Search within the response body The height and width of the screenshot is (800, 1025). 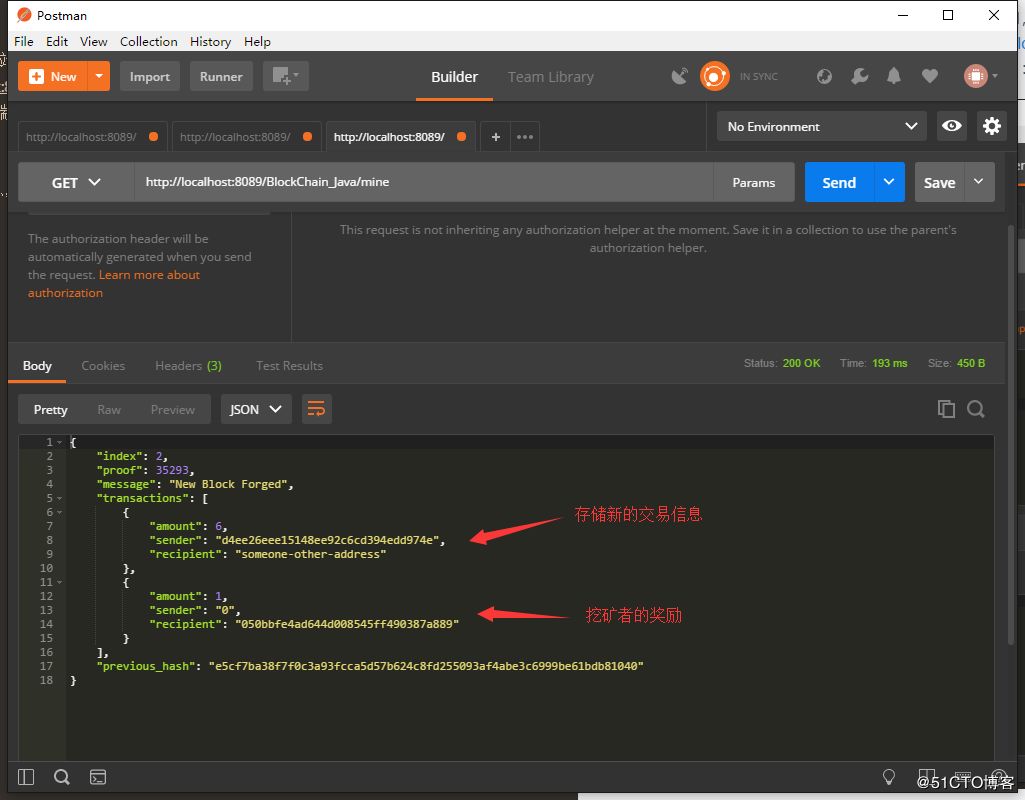click(x=976, y=408)
